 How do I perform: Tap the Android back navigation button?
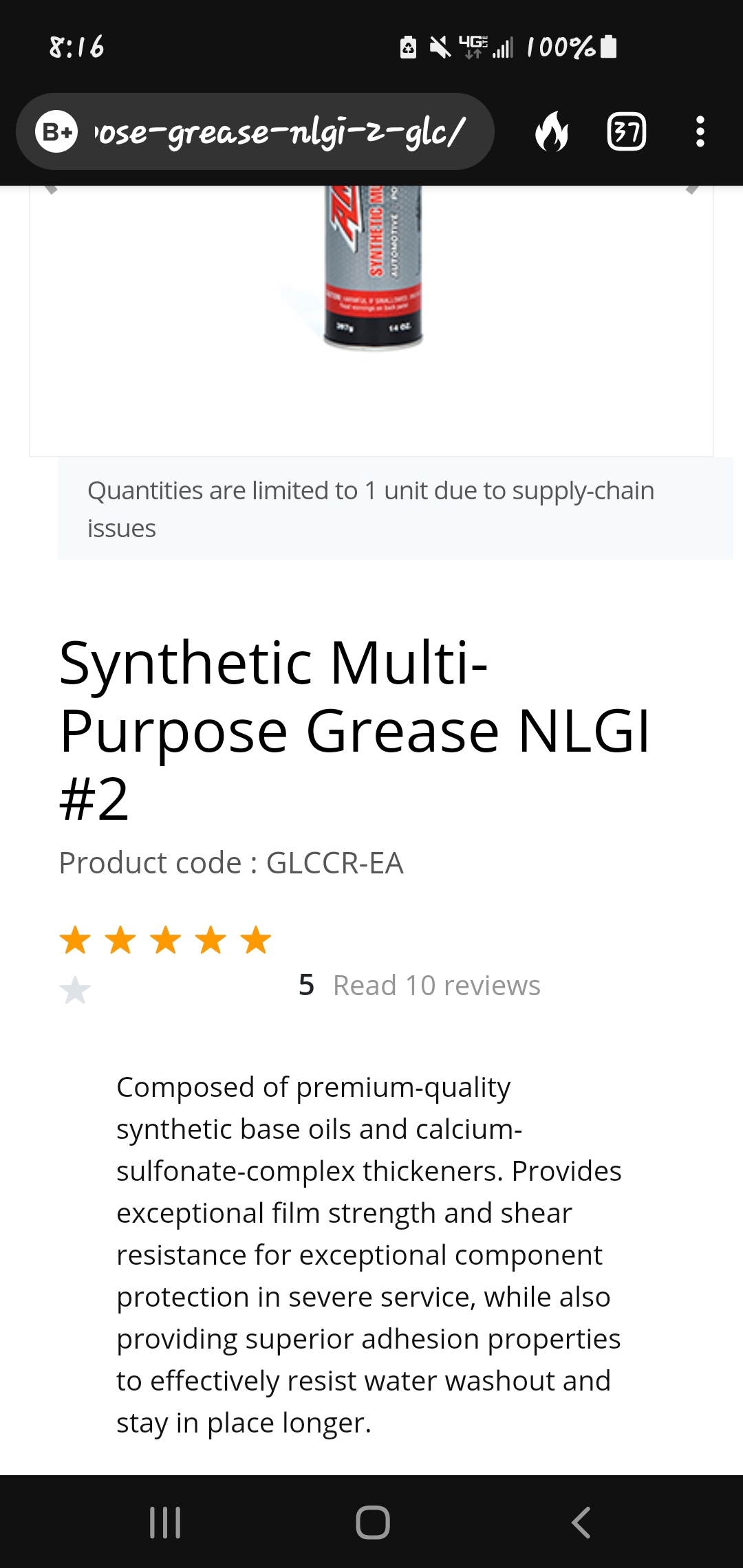[x=581, y=1522]
